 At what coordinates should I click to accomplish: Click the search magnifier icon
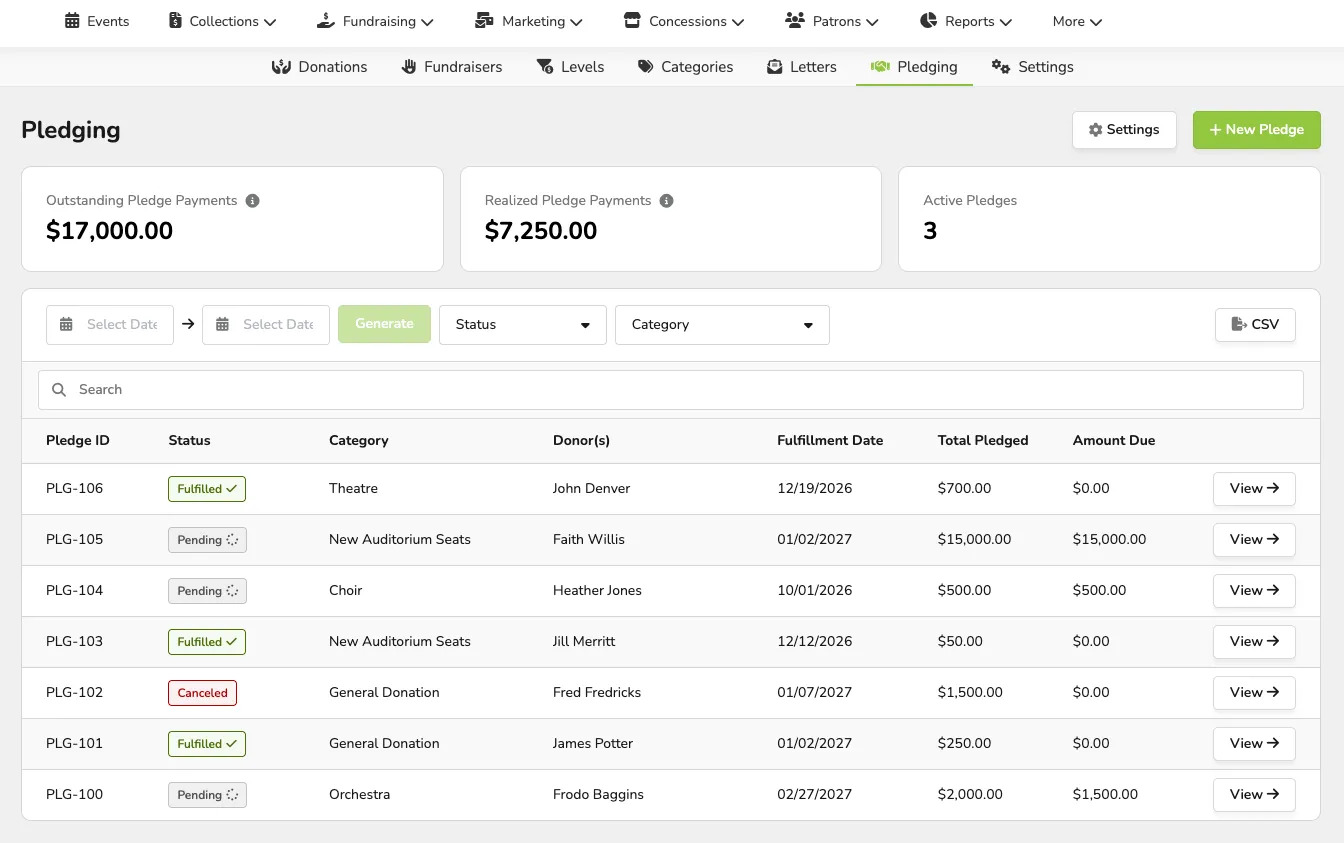(x=59, y=390)
